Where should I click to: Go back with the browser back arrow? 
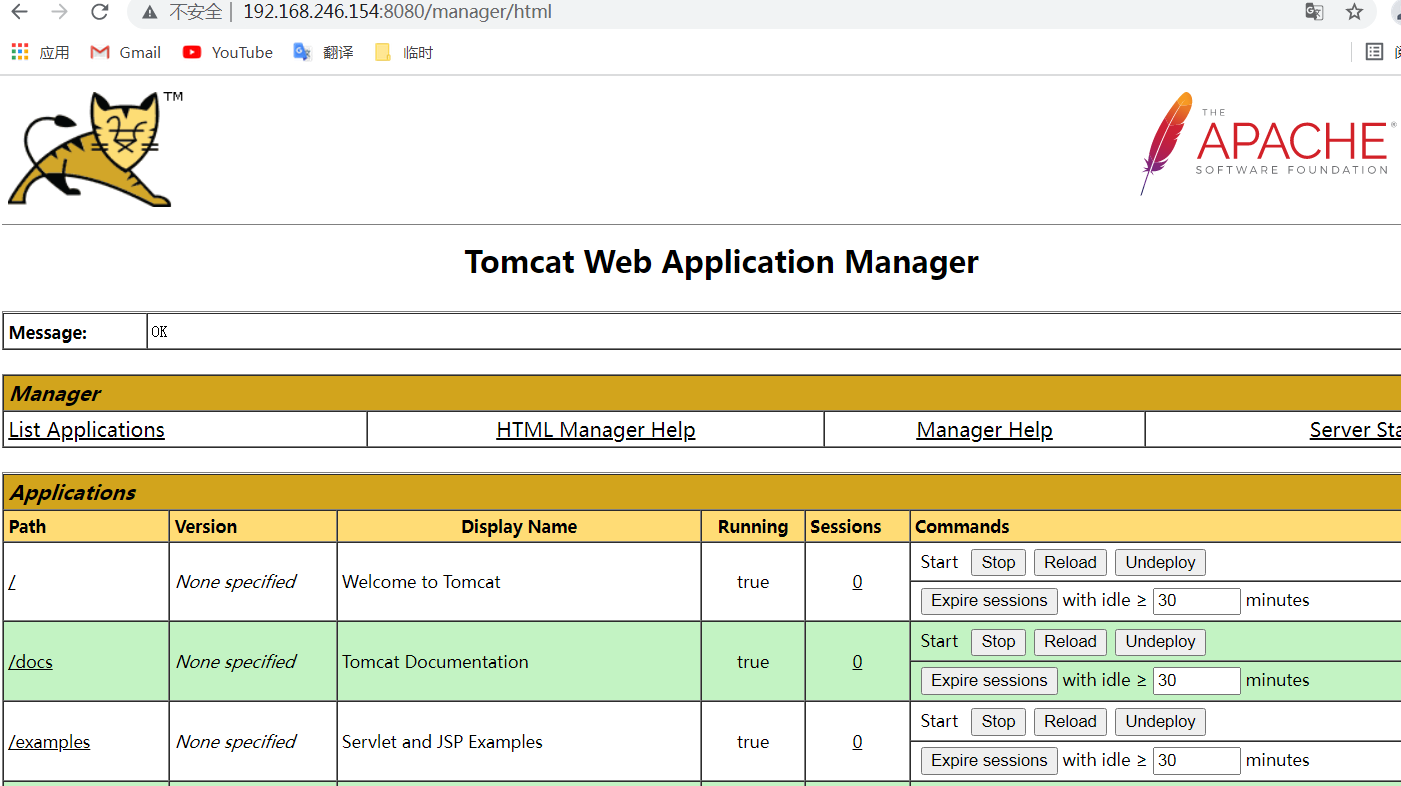20,12
